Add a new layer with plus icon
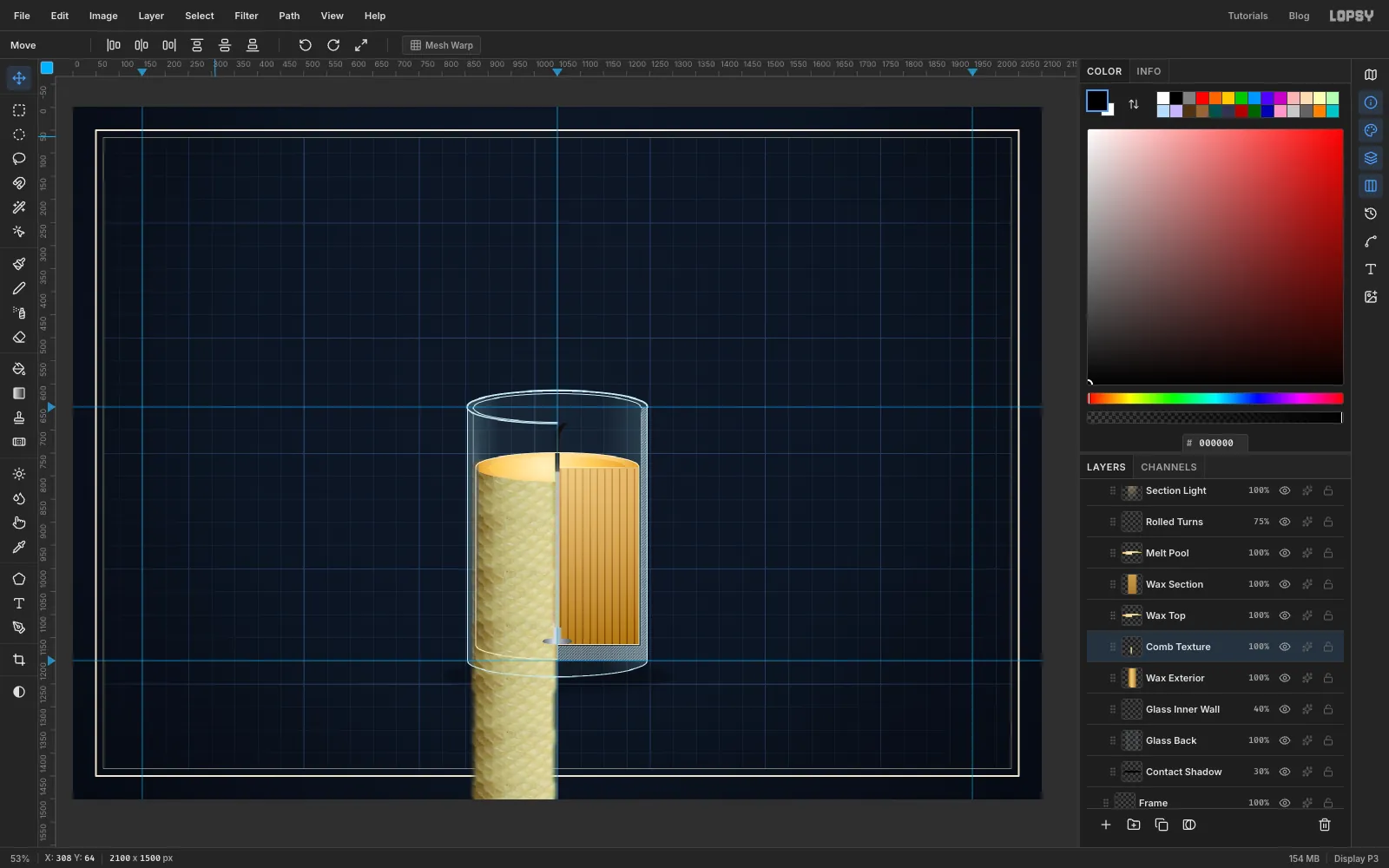The image size is (1389, 868). (x=1106, y=825)
